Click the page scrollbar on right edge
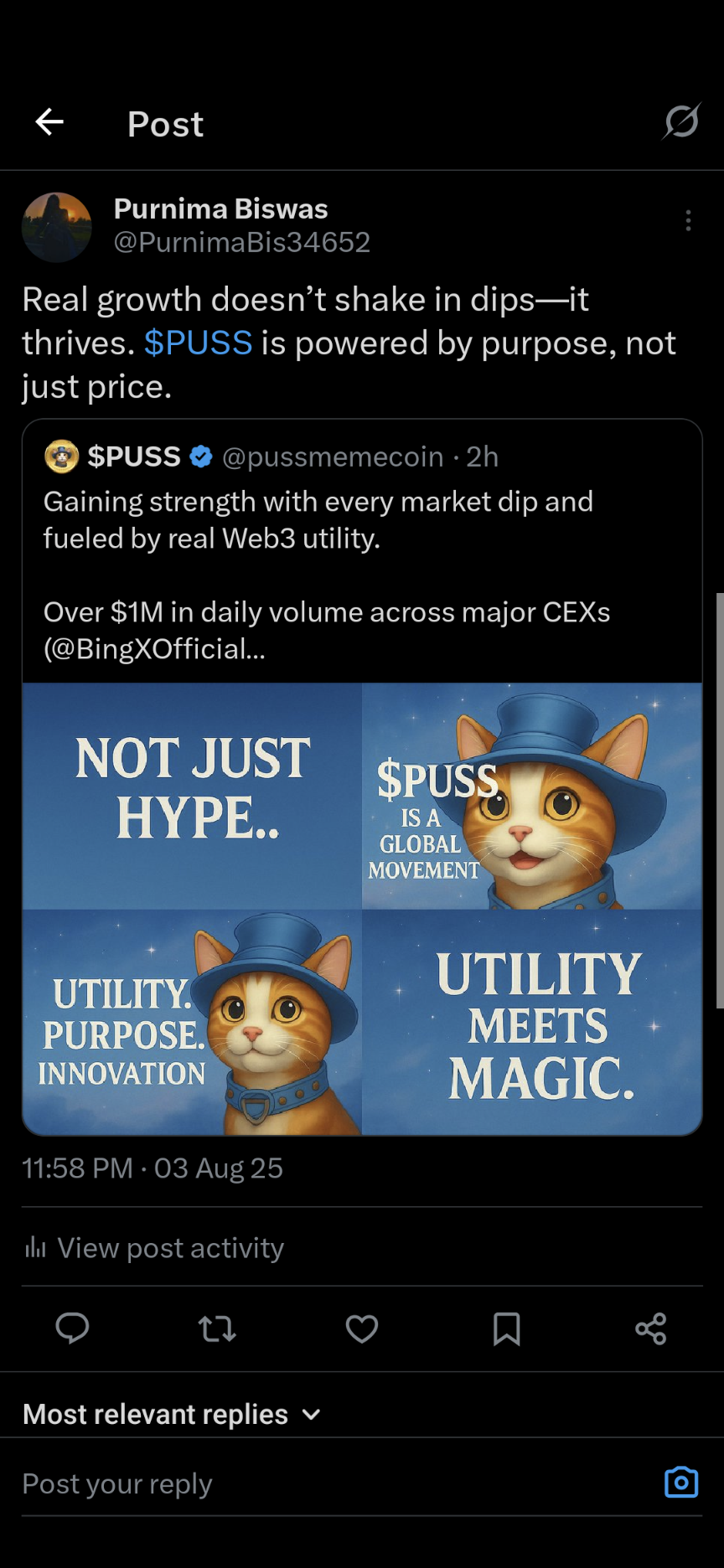 pyautogui.click(x=719, y=800)
